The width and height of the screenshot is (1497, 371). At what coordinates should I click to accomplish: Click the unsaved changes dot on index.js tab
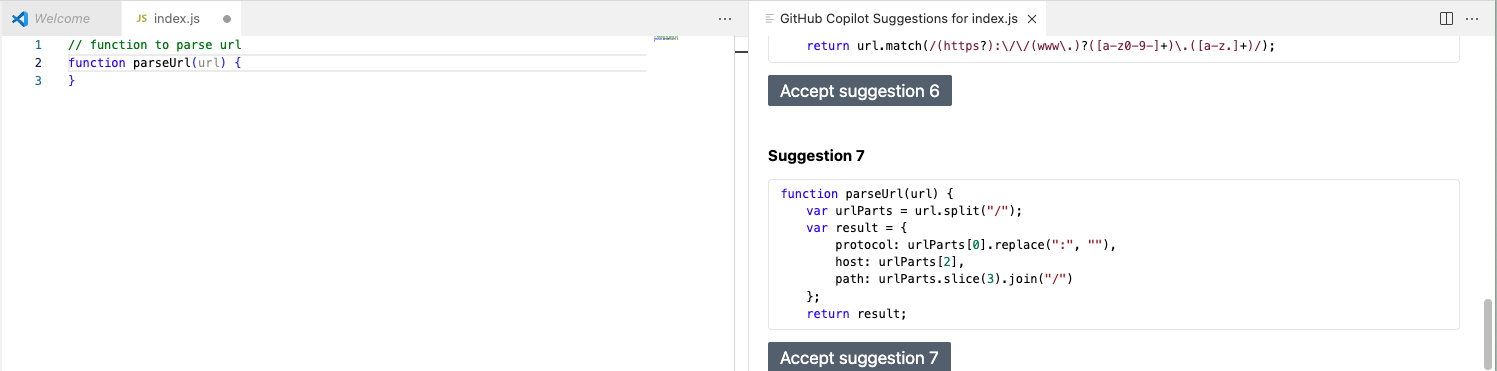point(228,19)
